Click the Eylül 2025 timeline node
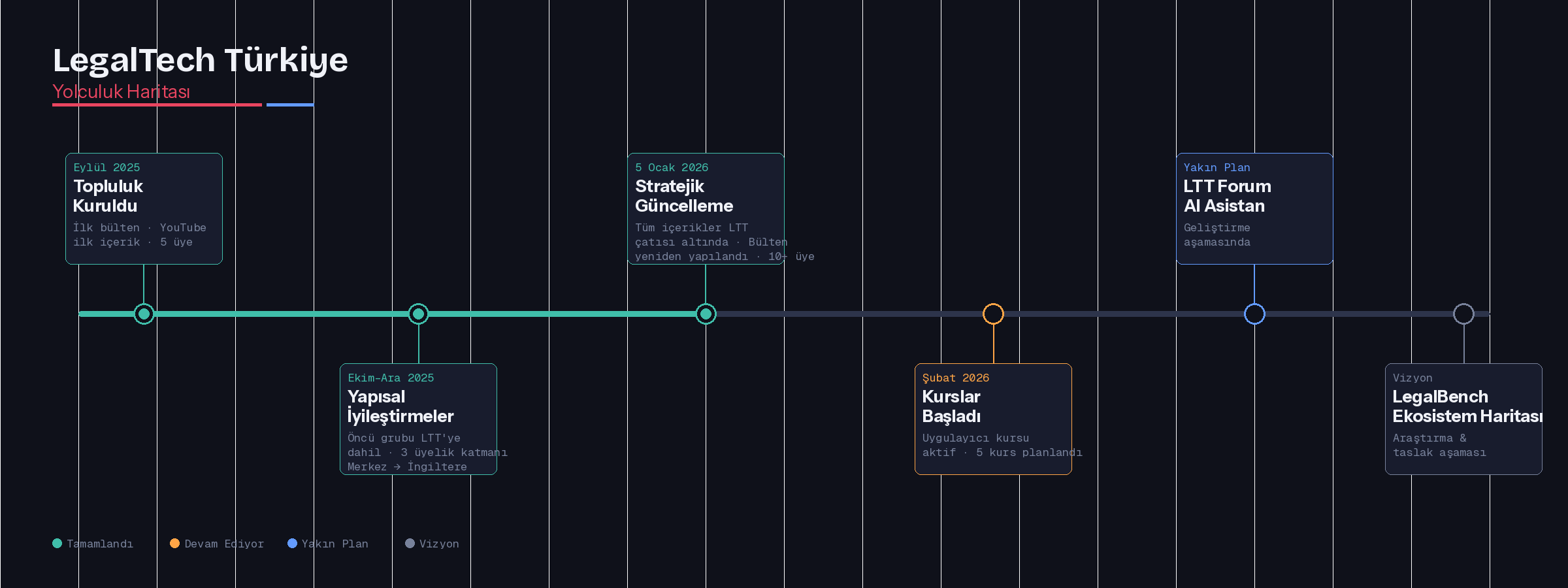This screenshot has height=588, width=1568. click(144, 314)
